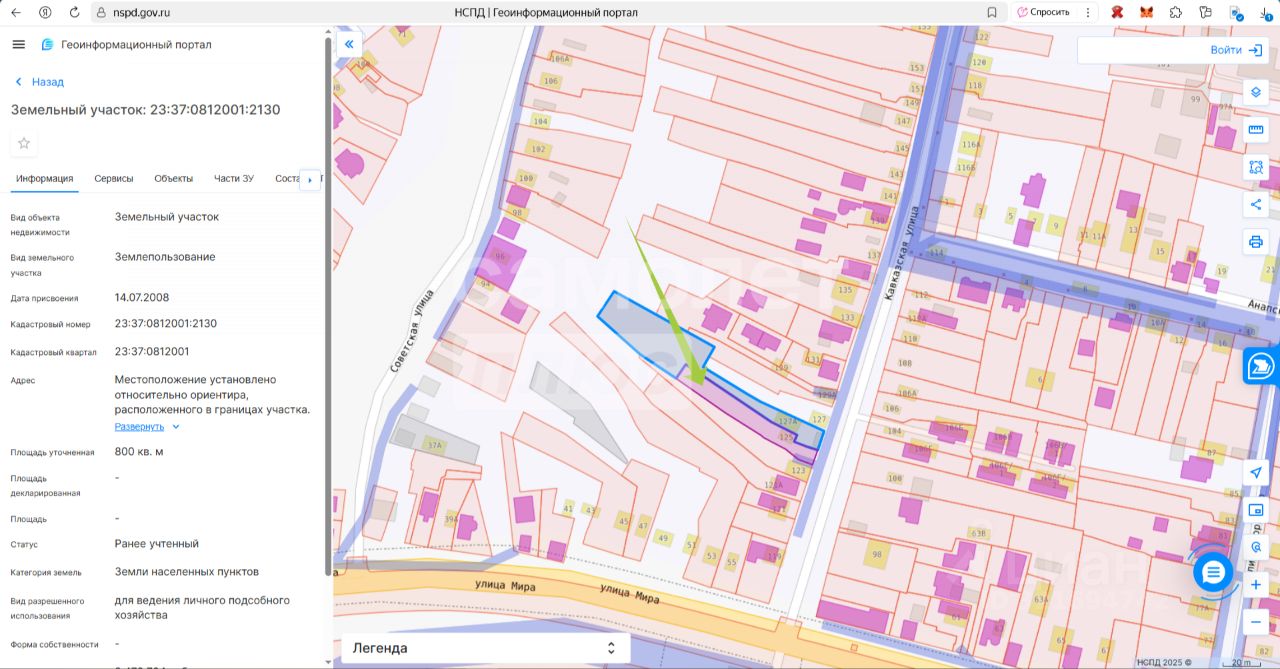1280x669 pixels.
Task: Switch to the Сервисы tab
Action: [114, 178]
